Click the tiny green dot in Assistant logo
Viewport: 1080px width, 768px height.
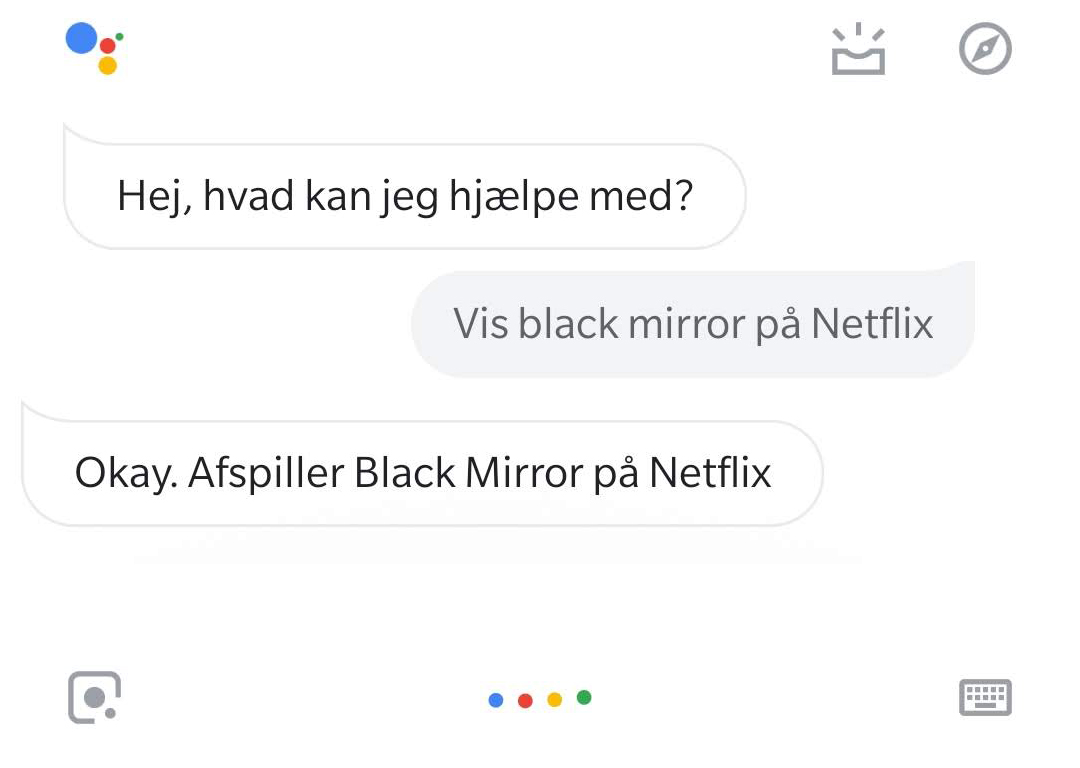[x=120, y=37]
